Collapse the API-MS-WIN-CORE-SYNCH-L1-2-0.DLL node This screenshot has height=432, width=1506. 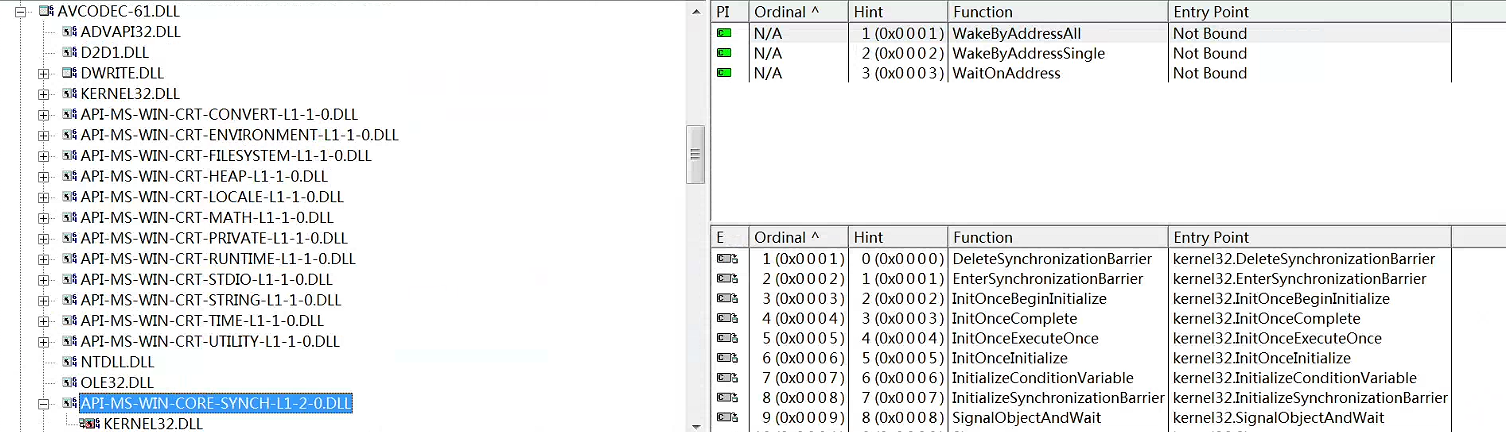(43, 403)
